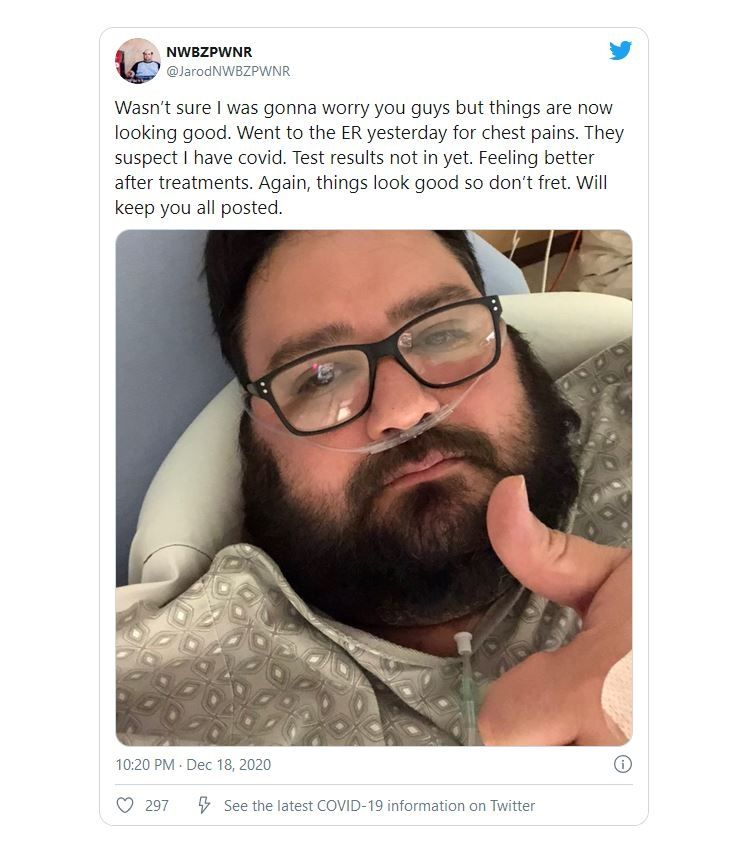Click the tweet line starting "Wasn't sure"
The image size is (735, 845).
(364, 108)
